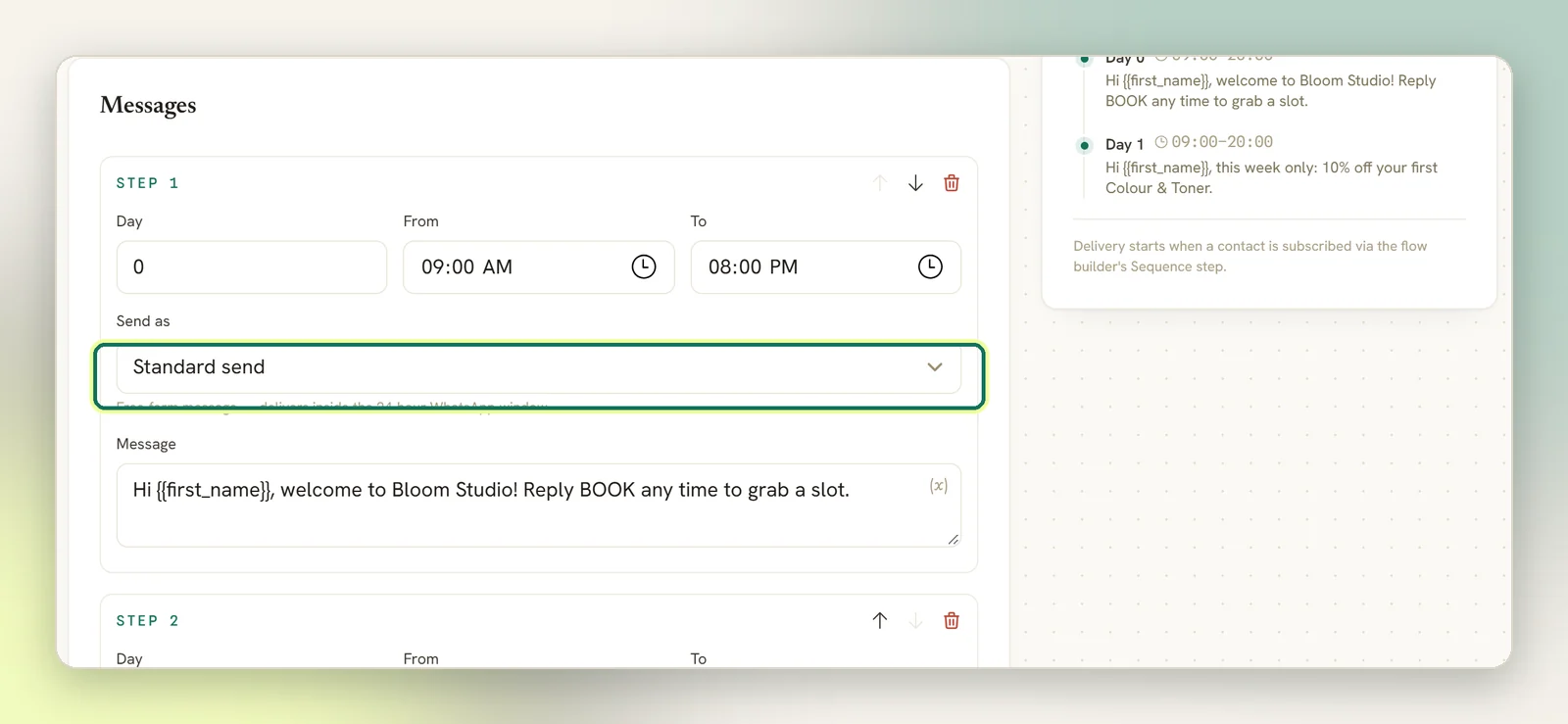Screen dimensions: 1568x724
Task: Click the Day 0 welcome preview message
Action: [x=1270, y=91]
